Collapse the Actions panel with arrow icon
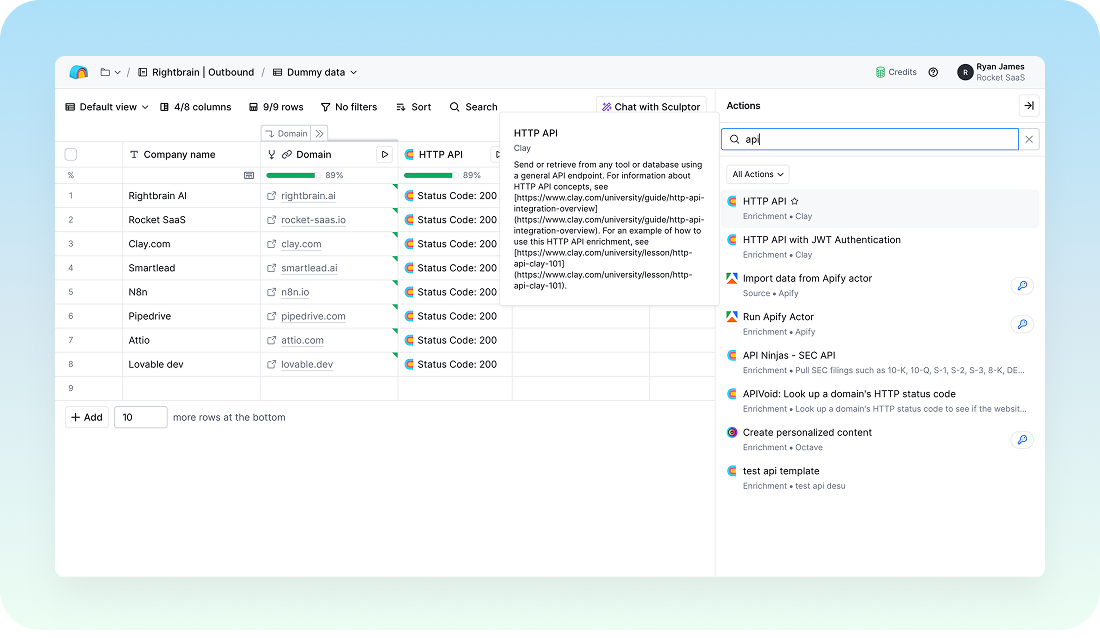The width and height of the screenshot is (1100, 638). (x=1028, y=106)
